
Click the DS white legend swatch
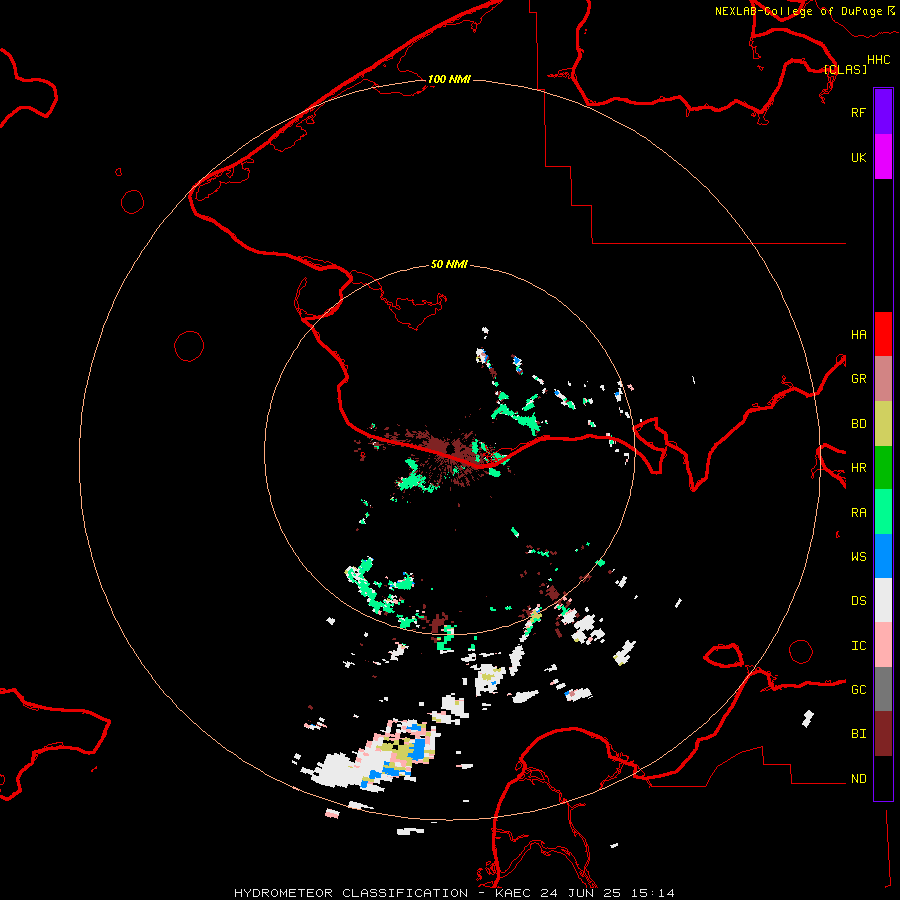pyautogui.click(x=883, y=600)
